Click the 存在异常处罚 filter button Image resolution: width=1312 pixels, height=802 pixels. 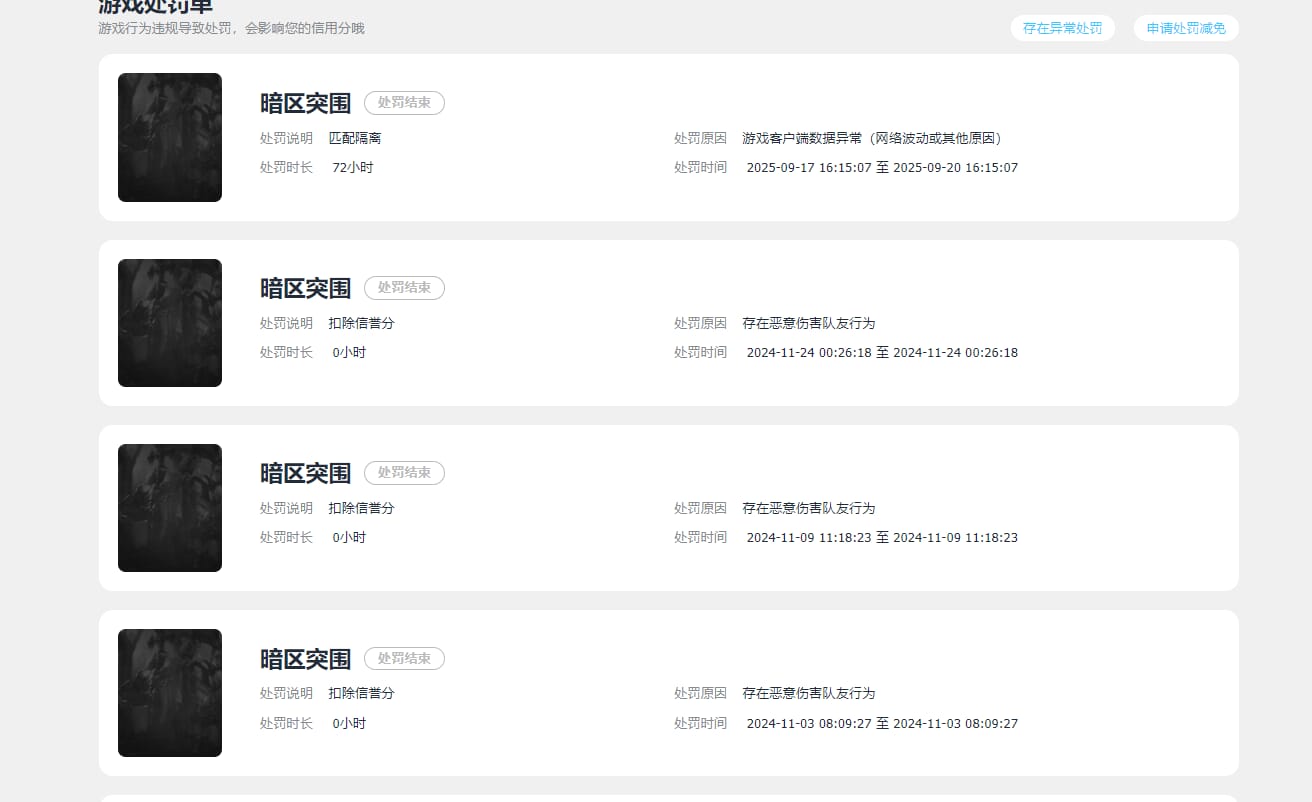[1063, 28]
